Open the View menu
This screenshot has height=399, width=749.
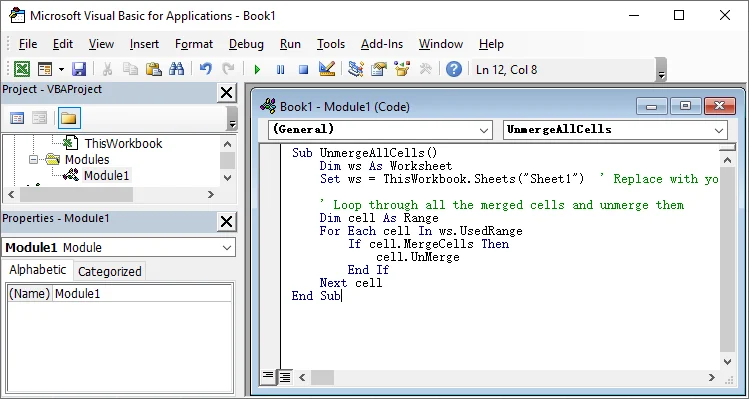click(101, 44)
